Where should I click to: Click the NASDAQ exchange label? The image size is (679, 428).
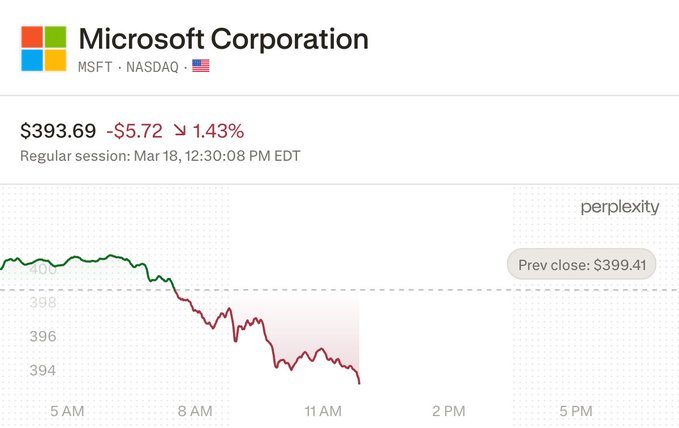[x=150, y=67]
